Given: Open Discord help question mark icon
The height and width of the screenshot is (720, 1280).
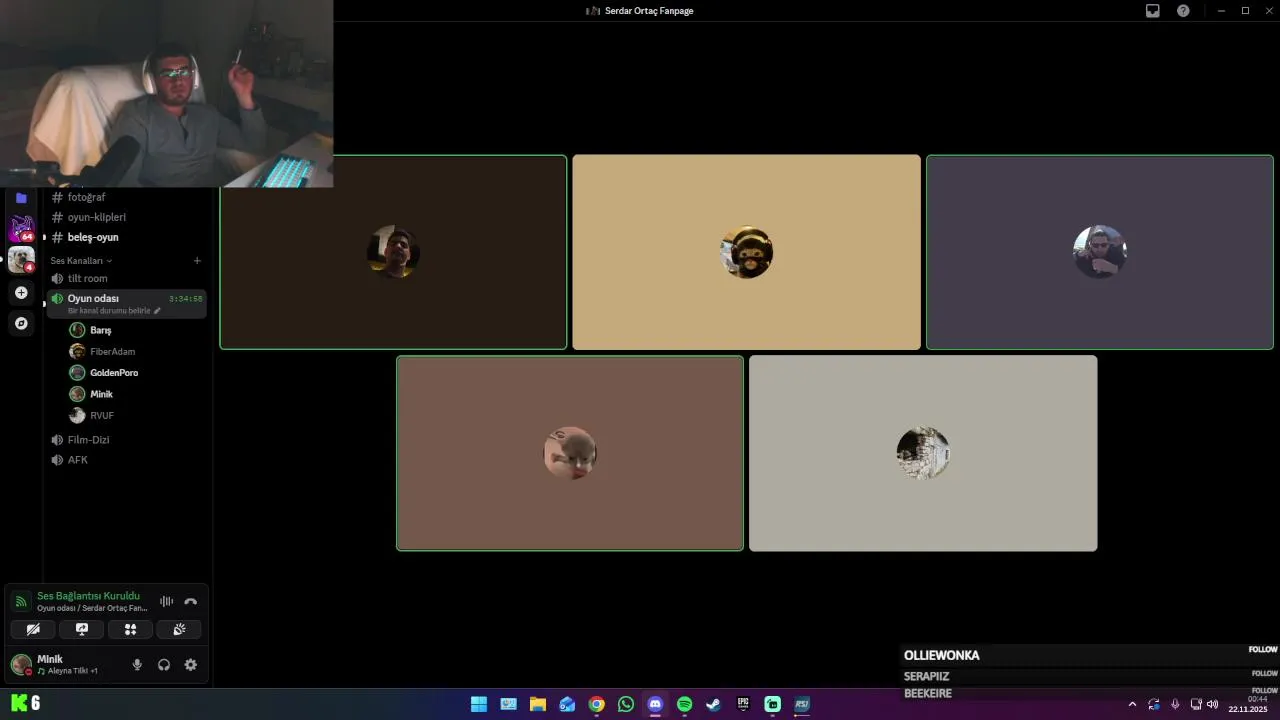Looking at the screenshot, I should click(x=1183, y=11).
